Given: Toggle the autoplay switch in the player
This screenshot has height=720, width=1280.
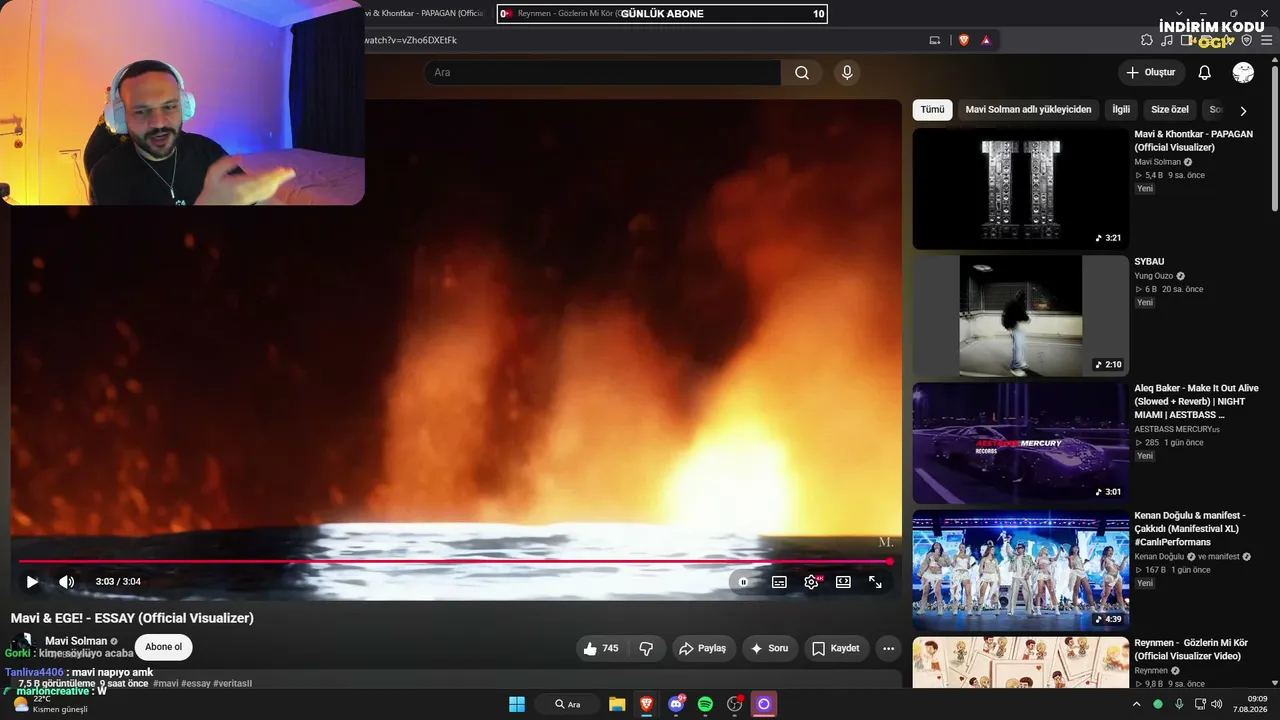Looking at the screenshot, I should point(743,582).
